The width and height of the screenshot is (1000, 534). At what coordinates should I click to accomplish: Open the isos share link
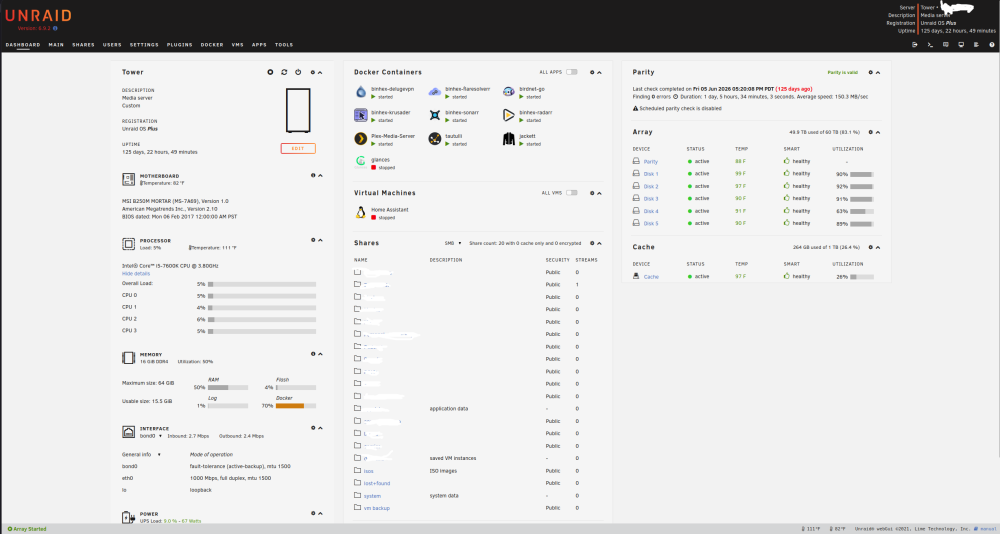[368, 471]
